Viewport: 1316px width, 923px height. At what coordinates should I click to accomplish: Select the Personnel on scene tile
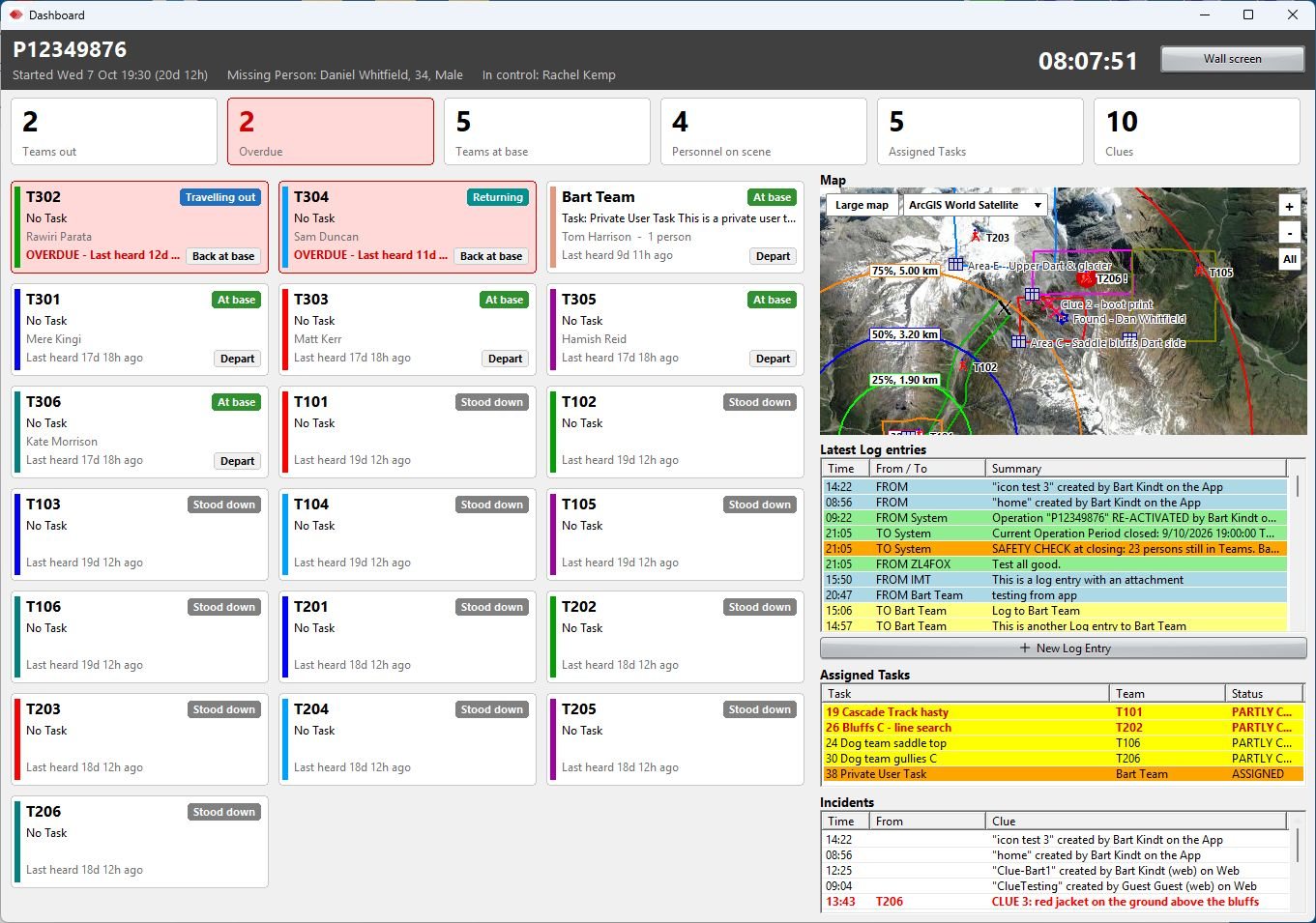[764, 131]
